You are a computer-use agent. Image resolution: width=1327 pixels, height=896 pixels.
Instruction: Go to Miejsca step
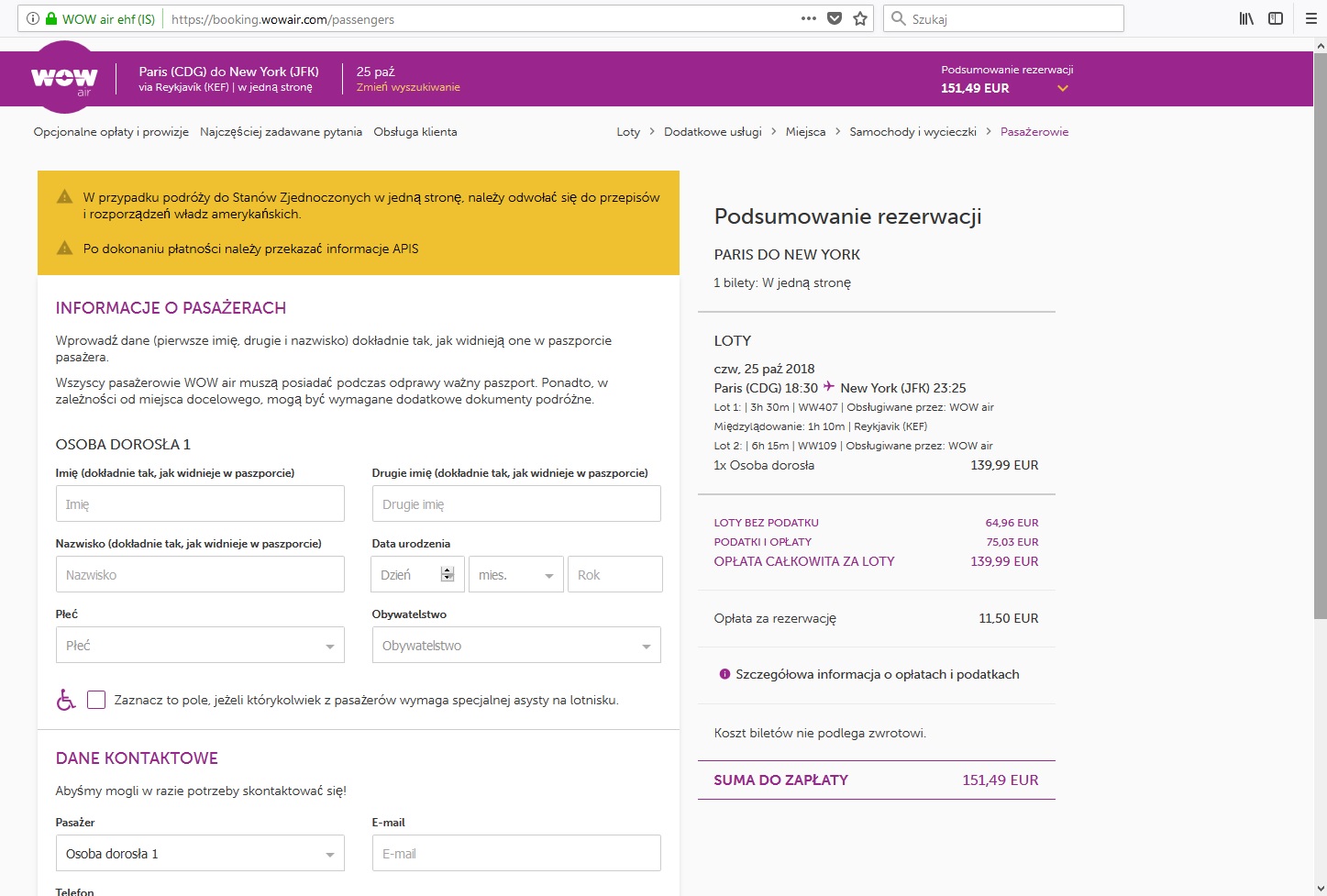point(805,132)
